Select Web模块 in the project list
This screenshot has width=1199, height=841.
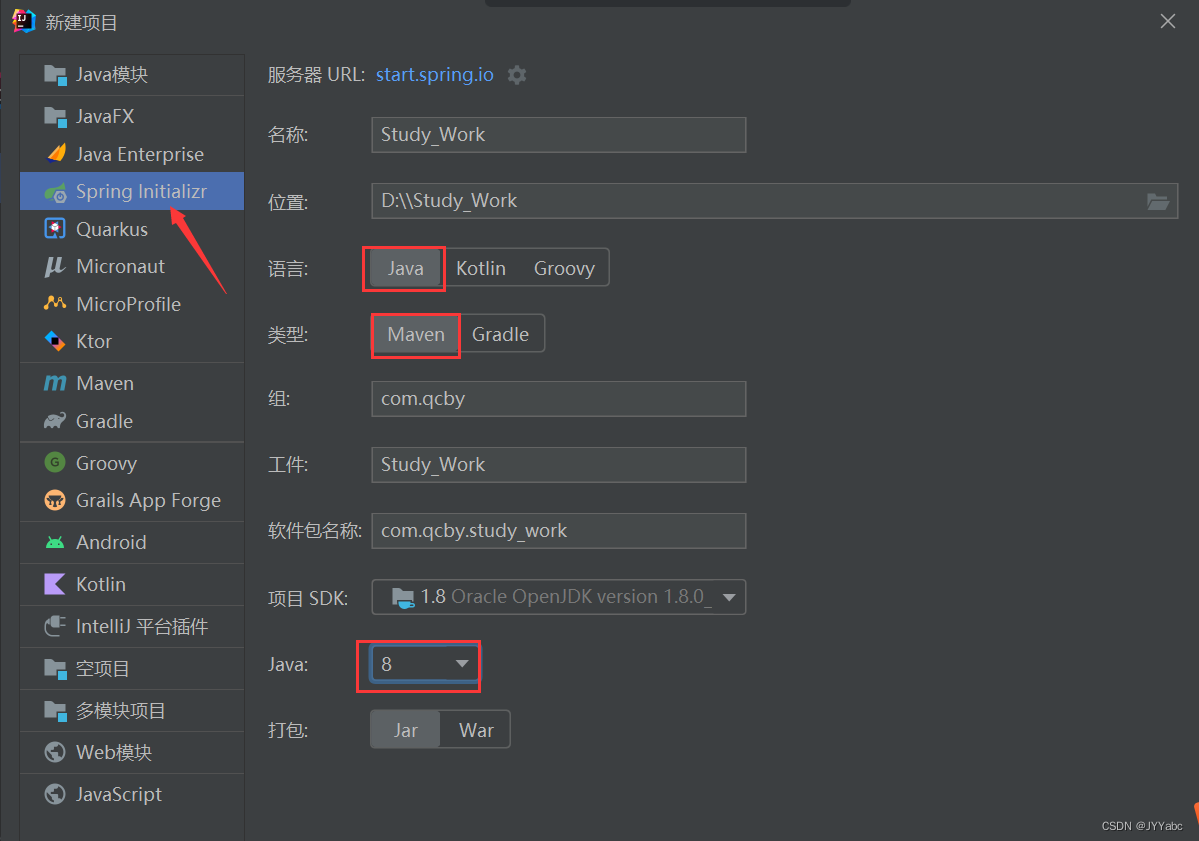coord(132,752)
